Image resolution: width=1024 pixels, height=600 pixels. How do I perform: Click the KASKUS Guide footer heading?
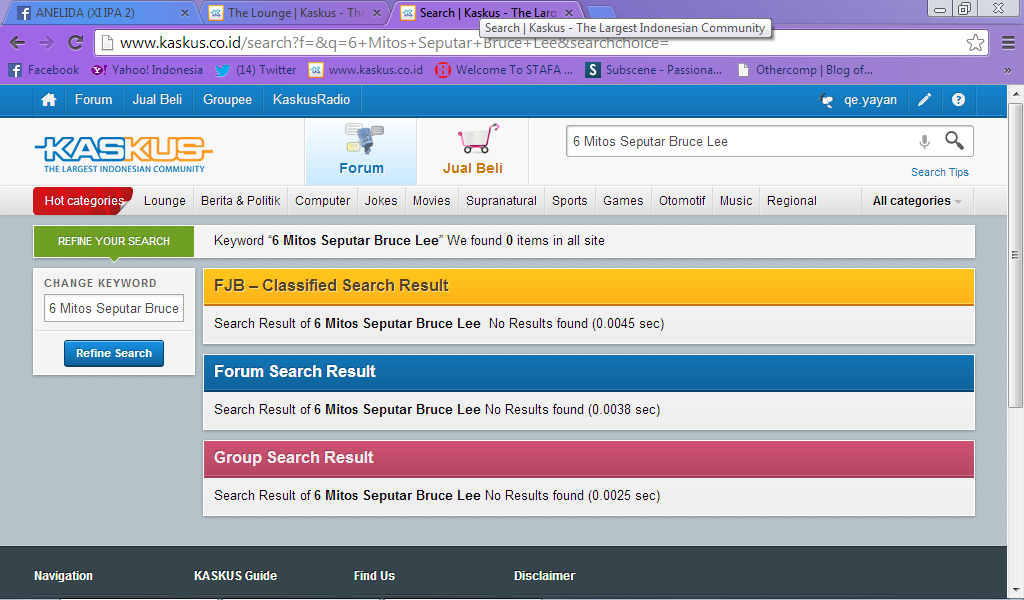click(x=235, y=576)
